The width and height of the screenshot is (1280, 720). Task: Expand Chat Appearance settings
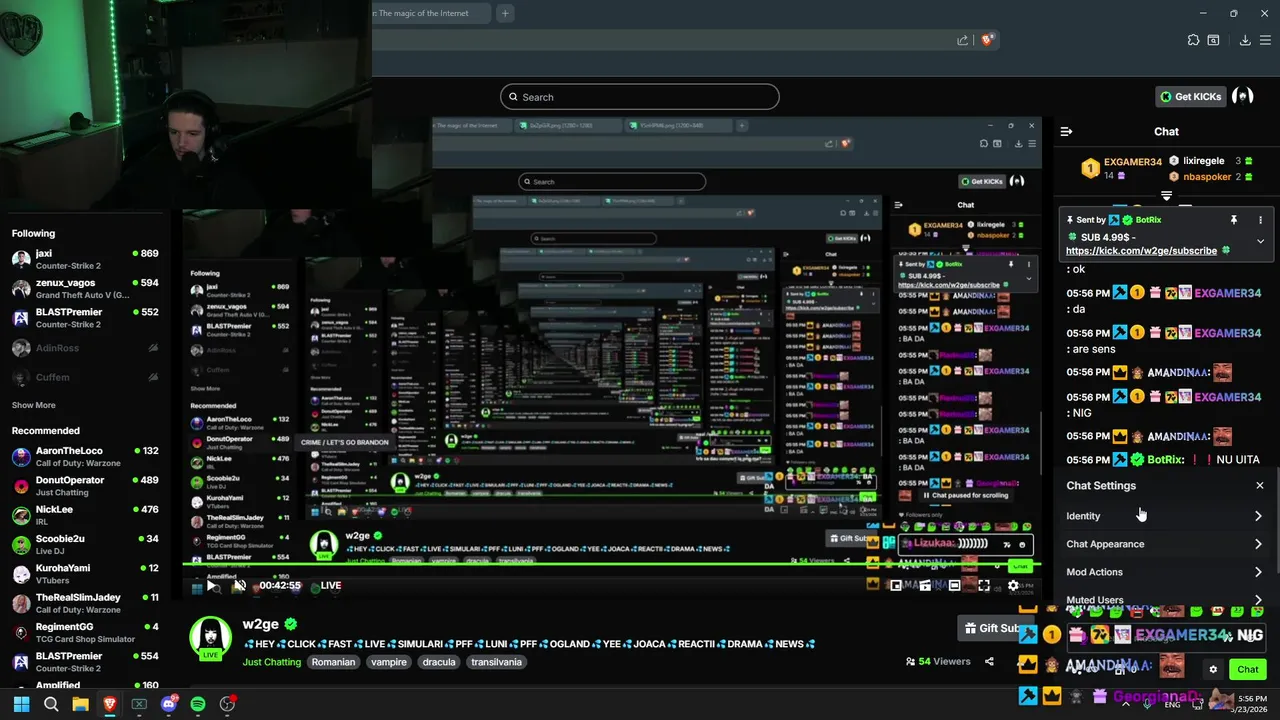tap(1165, 544)
